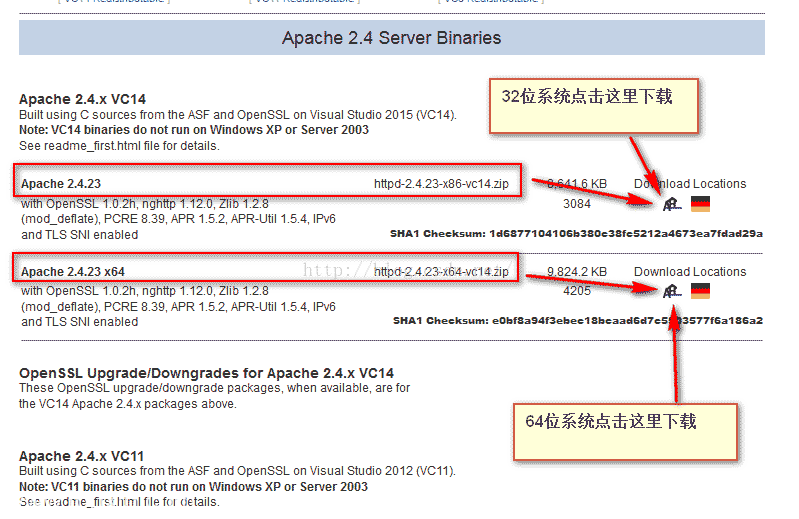Click the Apache Lounge download icon for 2.4.23 x86

pos(672,204)
